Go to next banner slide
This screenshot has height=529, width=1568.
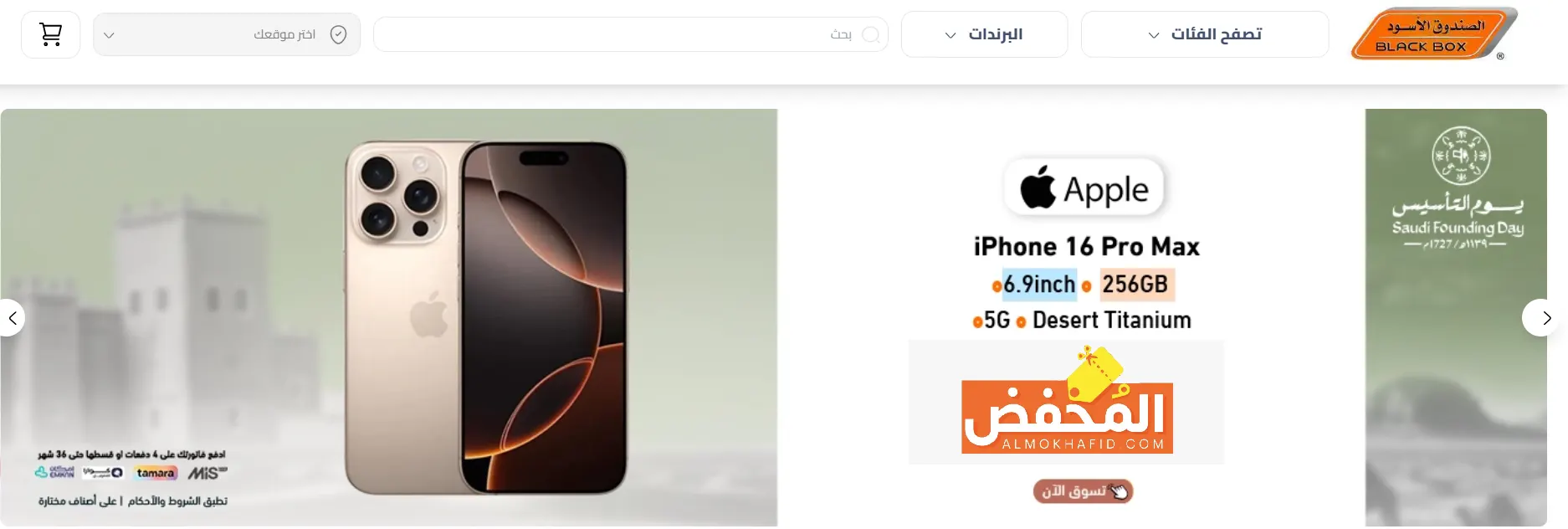(x=1545, y=318)
